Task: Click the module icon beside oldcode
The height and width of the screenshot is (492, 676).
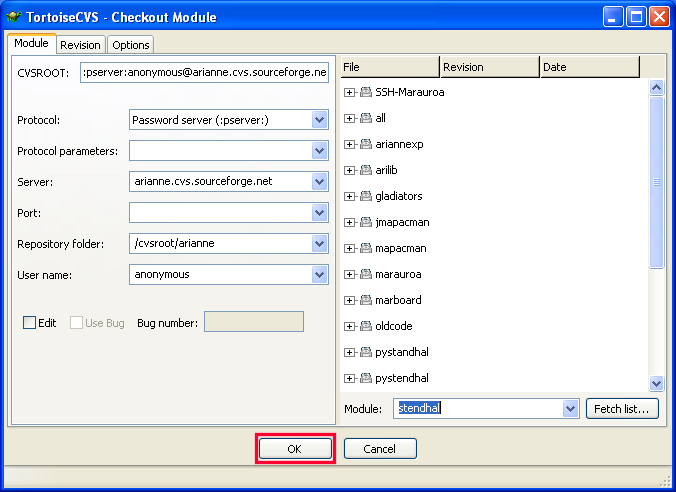Action: tap(366, 326)
